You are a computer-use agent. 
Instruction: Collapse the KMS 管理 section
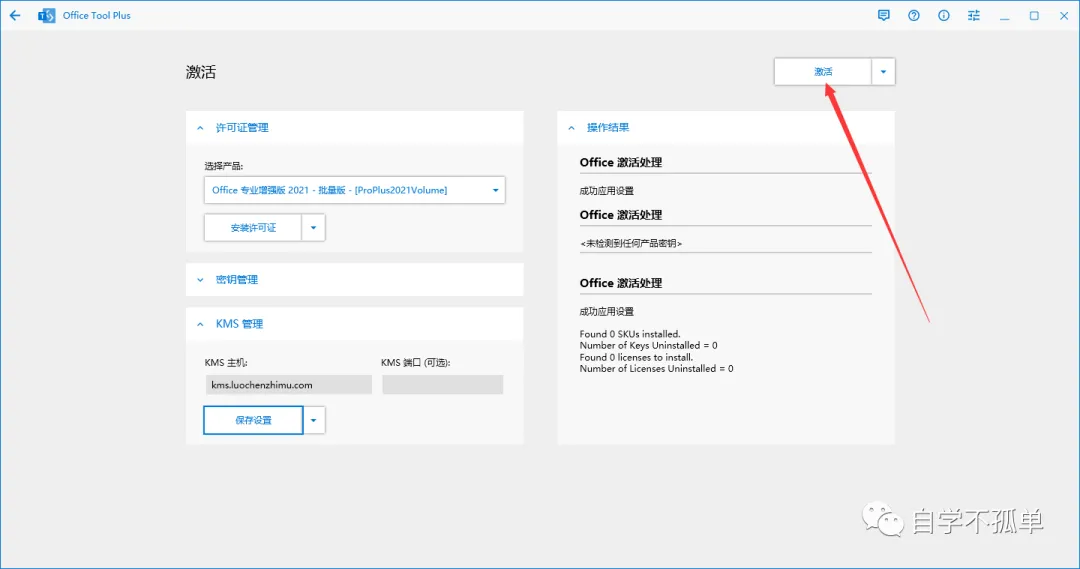coord(355,324)
